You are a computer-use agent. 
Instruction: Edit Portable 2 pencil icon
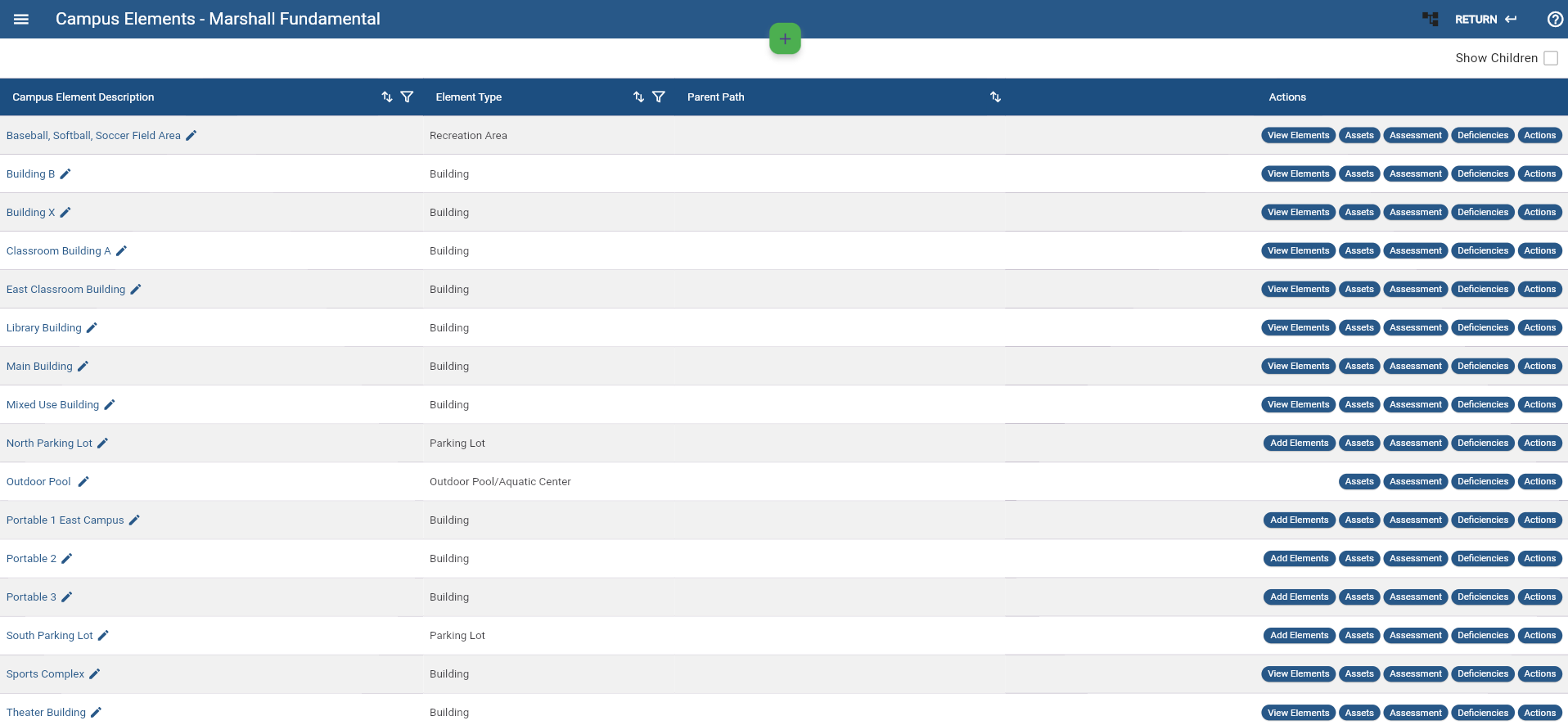[67, 558]
